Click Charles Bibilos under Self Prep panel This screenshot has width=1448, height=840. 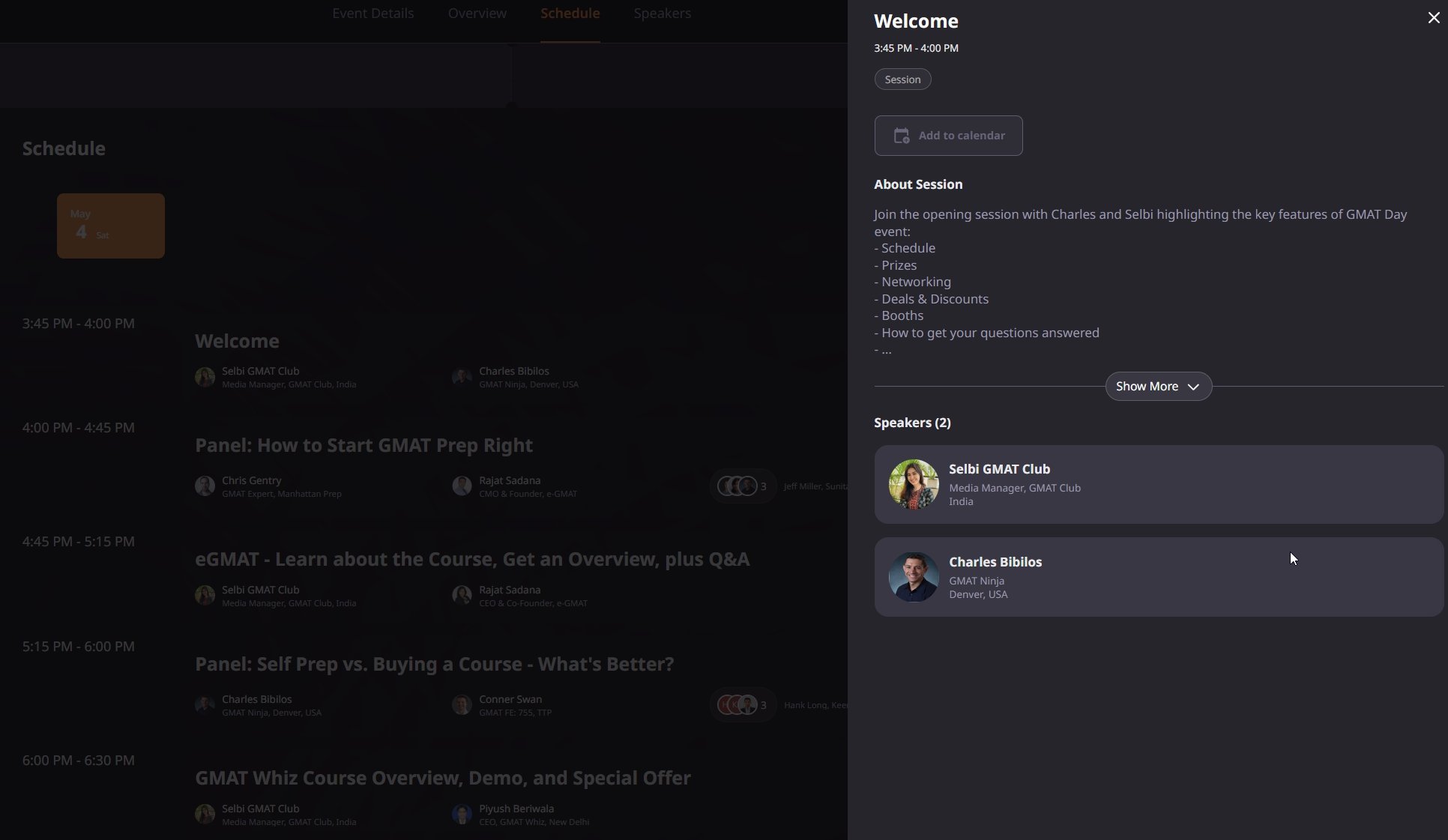[259, 705]
